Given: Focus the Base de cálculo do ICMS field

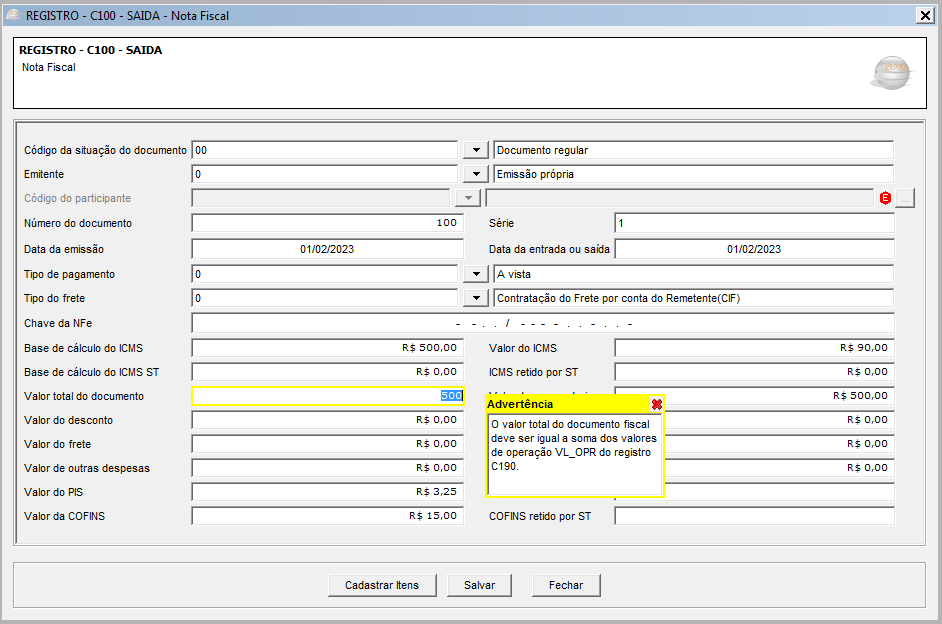Looking at the screenshot, I should click(x=327, y=348).
